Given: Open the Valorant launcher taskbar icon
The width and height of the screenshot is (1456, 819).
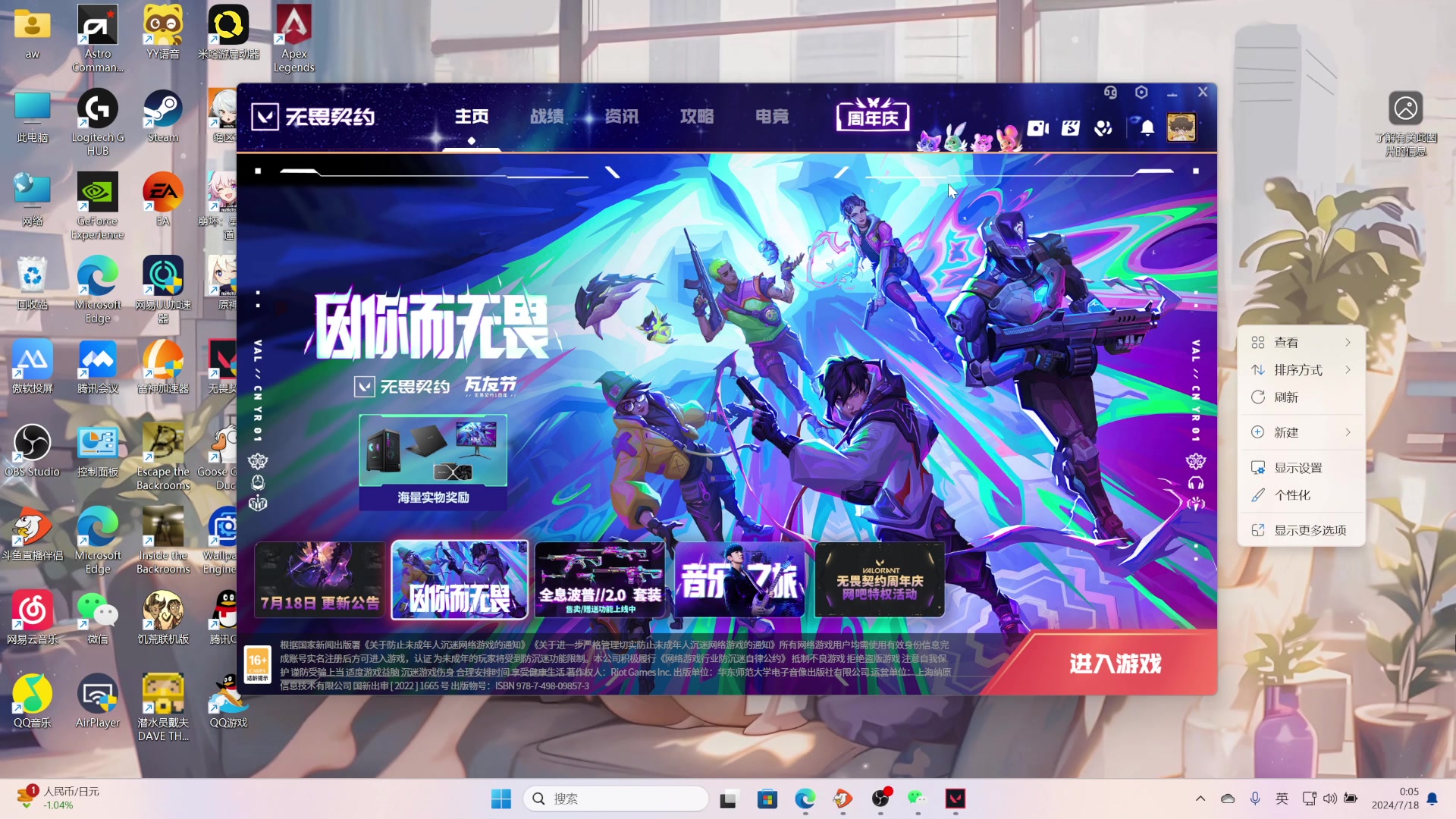Looking at the screenshot, I should pos(955,799).
